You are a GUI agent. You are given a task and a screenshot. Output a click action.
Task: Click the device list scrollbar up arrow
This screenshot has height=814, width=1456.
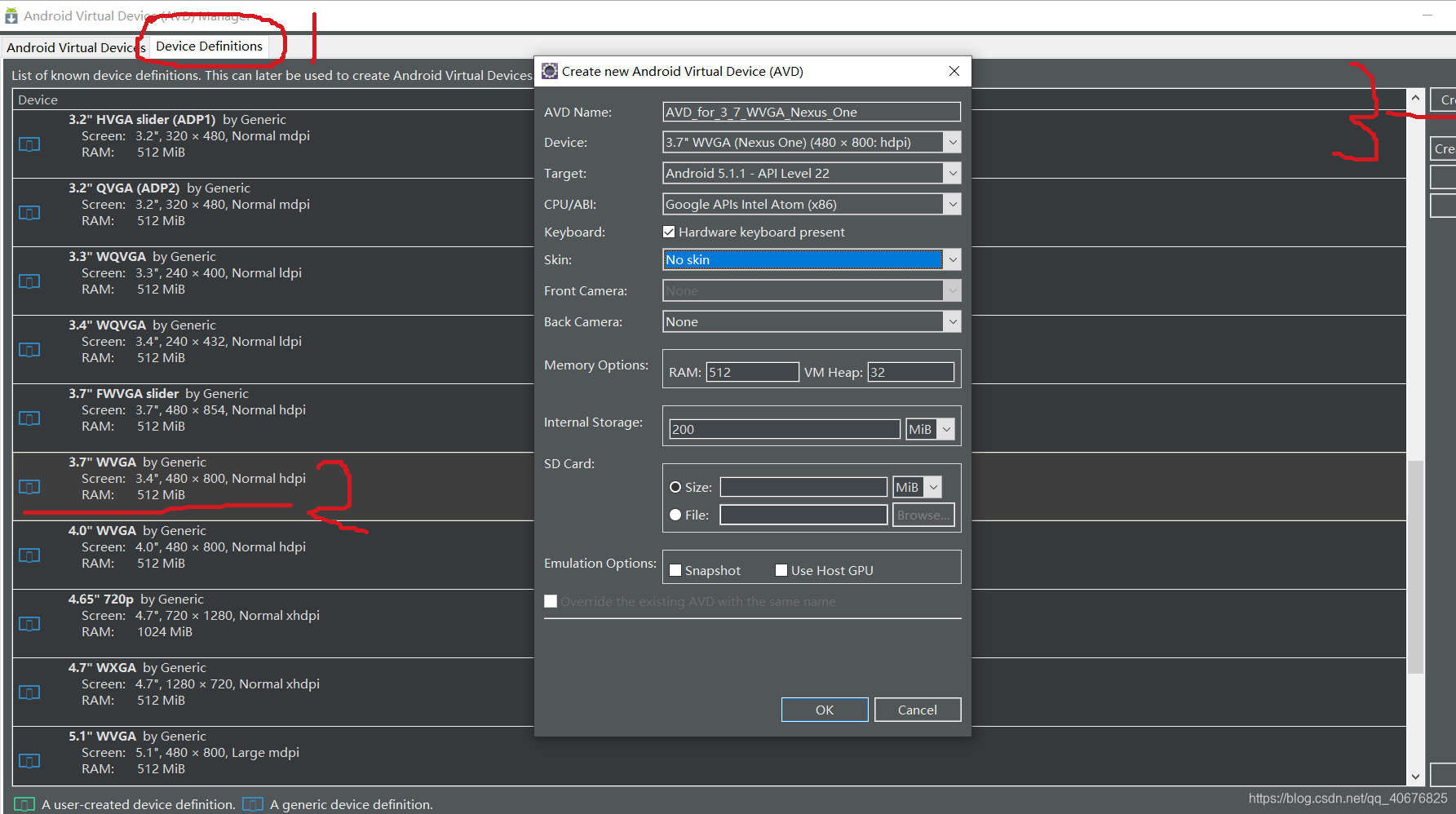[1415, 98]
